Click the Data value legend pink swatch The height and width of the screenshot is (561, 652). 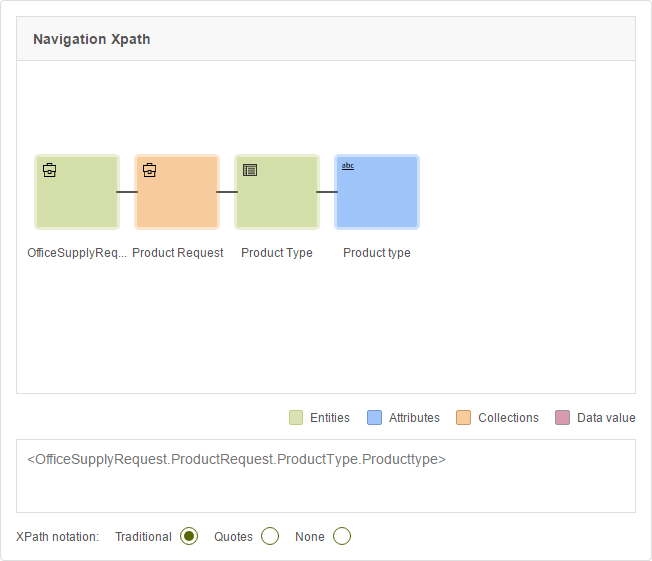[x=562, y=418]
